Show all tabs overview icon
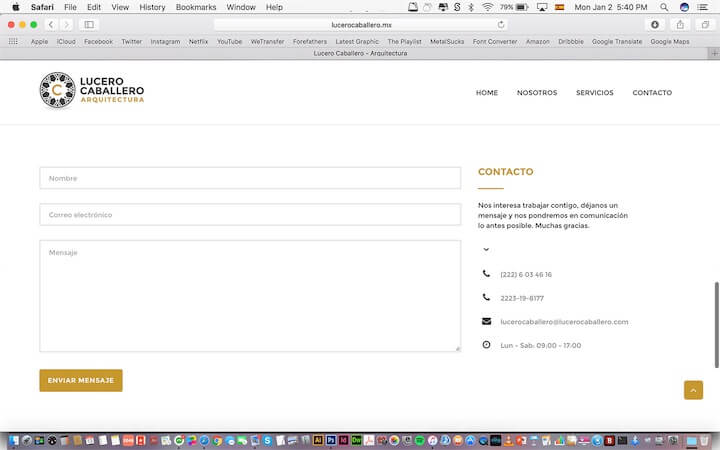 [704, 24]
